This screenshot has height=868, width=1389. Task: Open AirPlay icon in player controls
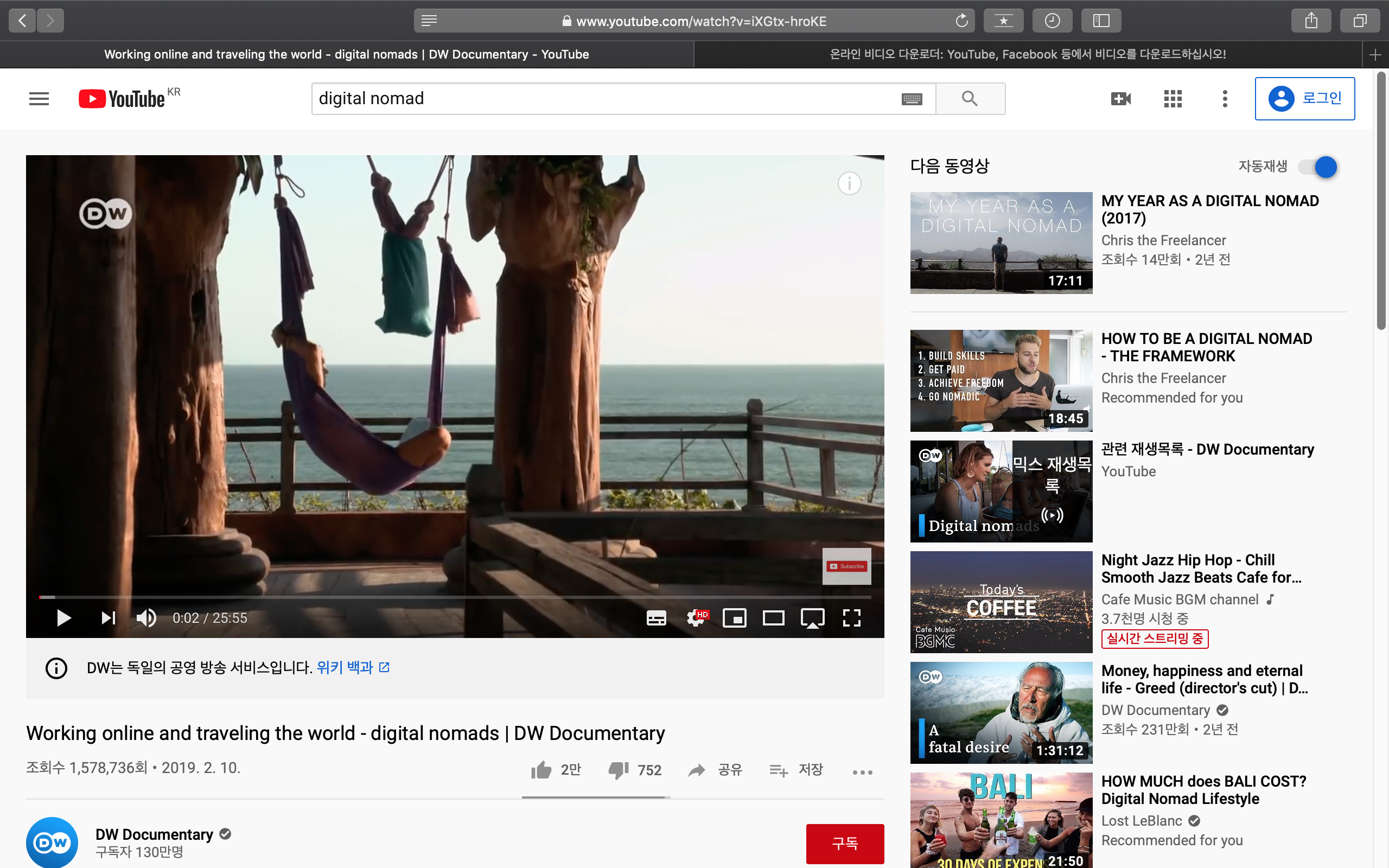(812, 618)
